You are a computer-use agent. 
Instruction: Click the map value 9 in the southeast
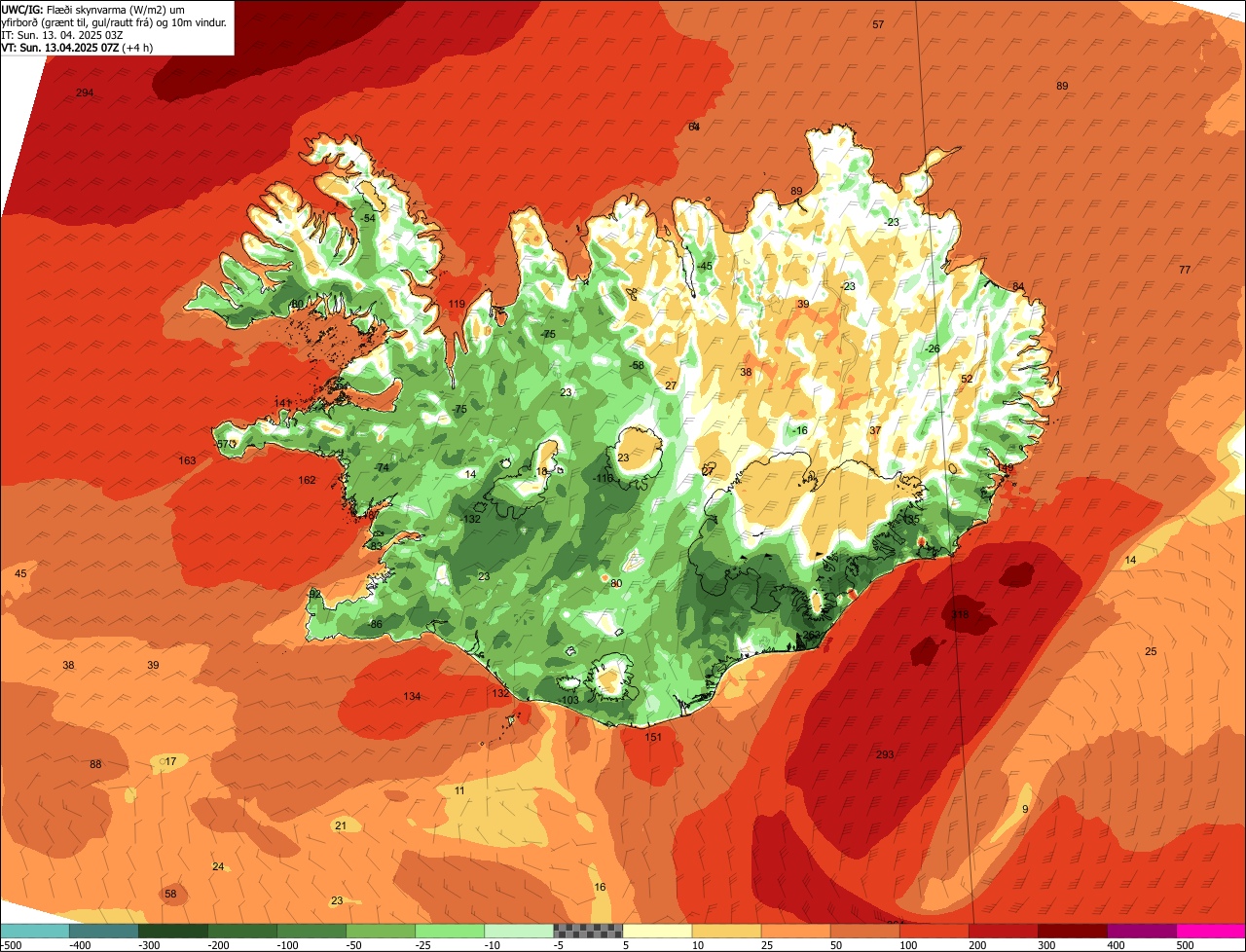point(1025,809)
